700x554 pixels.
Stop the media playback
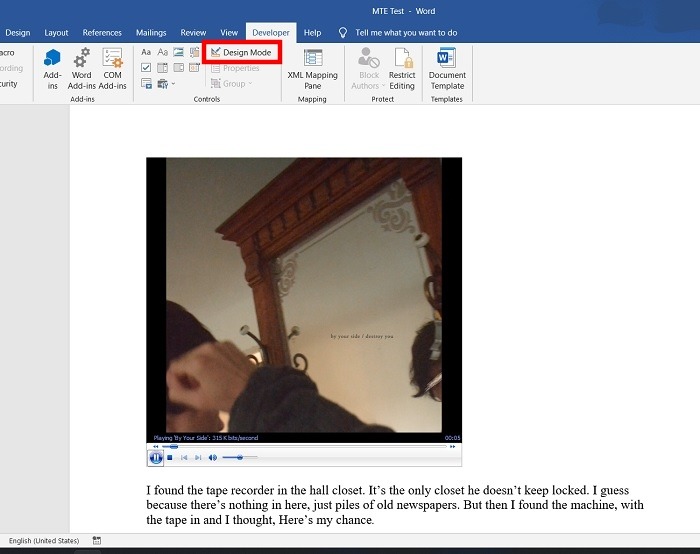[x=170, y=458]
